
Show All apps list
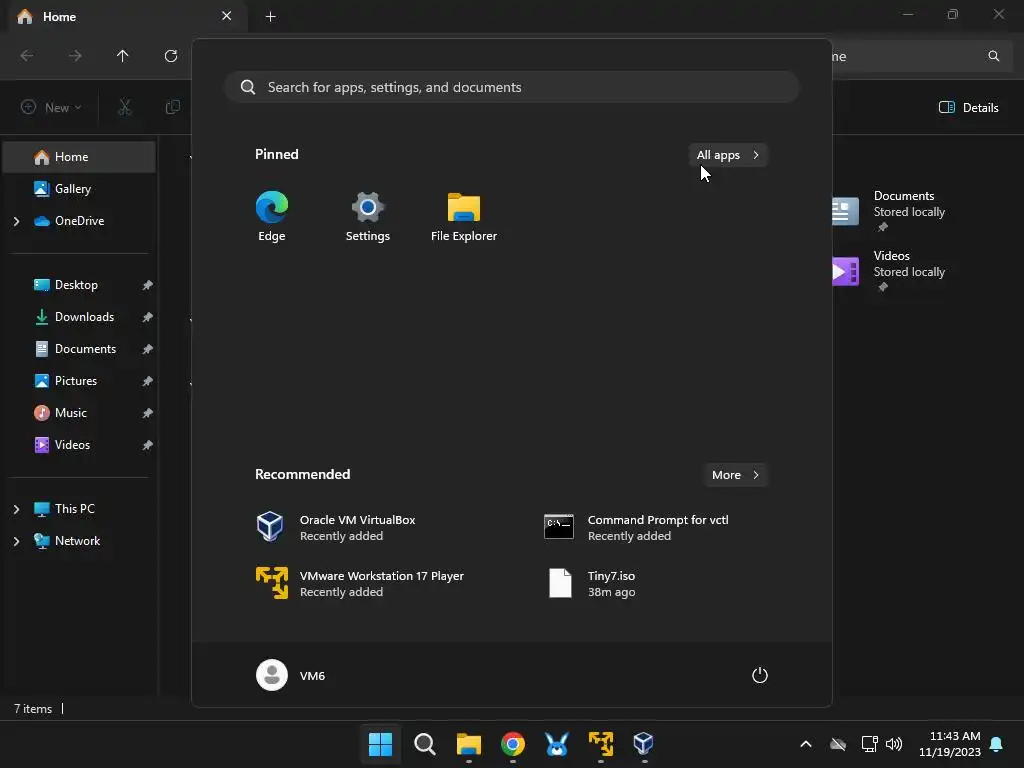728,155
